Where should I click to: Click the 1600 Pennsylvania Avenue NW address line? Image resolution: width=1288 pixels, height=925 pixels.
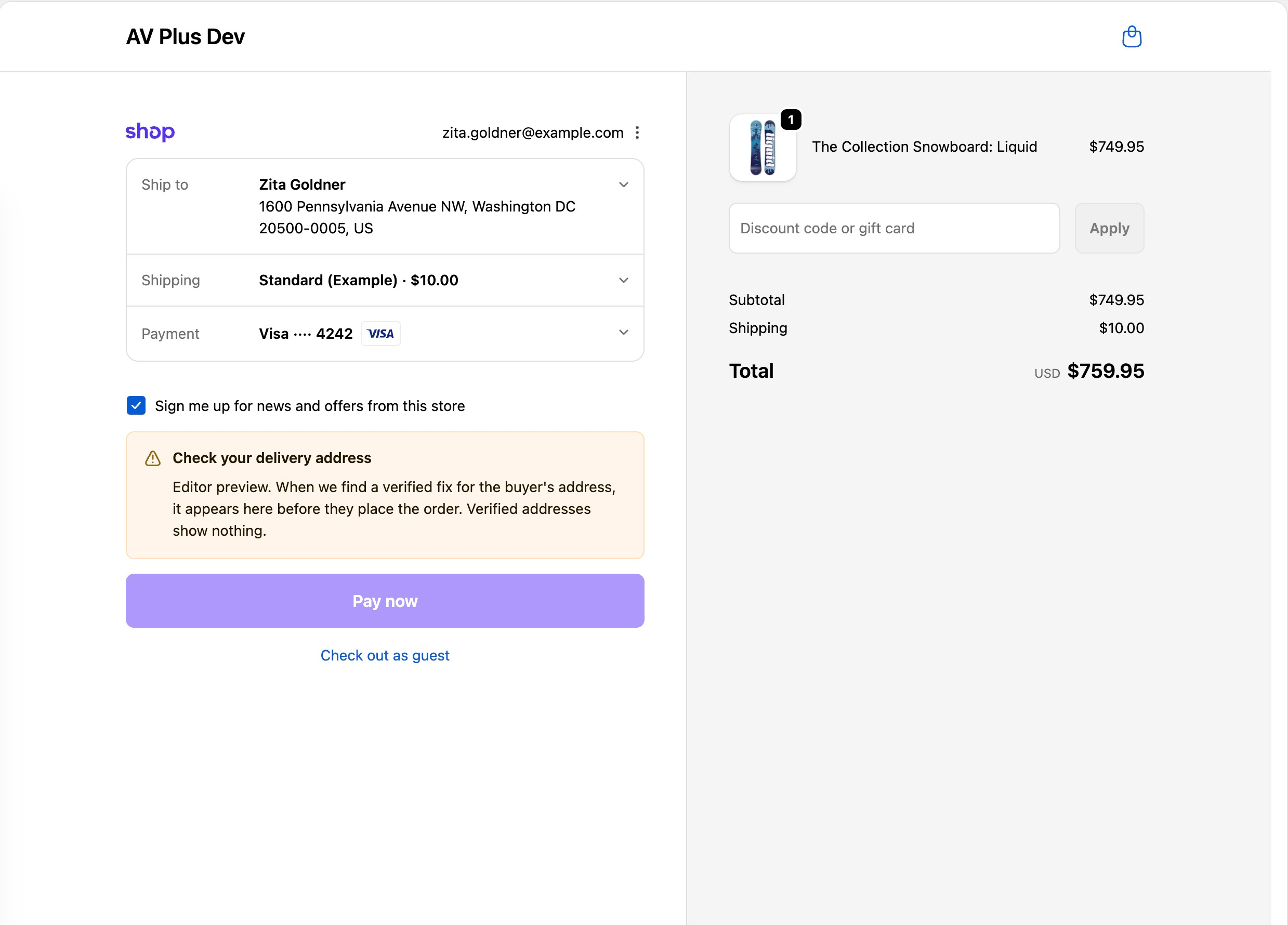tap(417, 206)
